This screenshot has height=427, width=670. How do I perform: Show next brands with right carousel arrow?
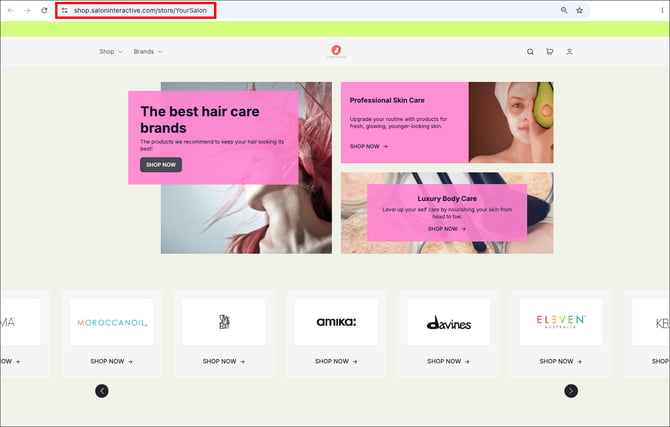tap(571, 391)
